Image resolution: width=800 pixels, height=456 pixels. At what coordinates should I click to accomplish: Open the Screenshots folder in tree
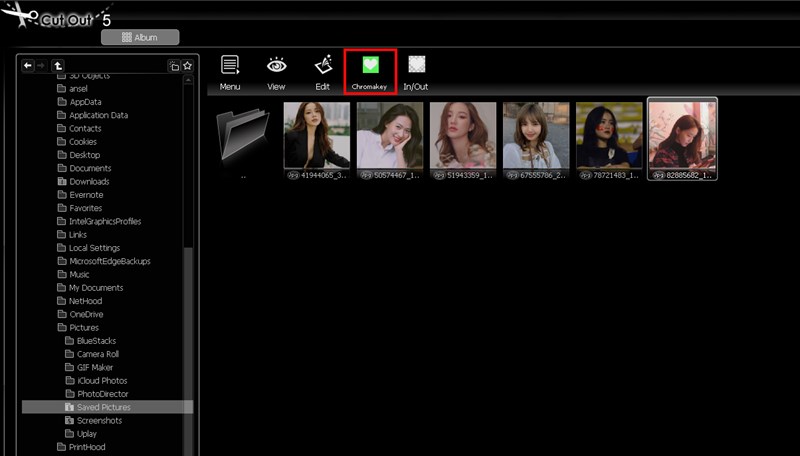tap(99, 420)
